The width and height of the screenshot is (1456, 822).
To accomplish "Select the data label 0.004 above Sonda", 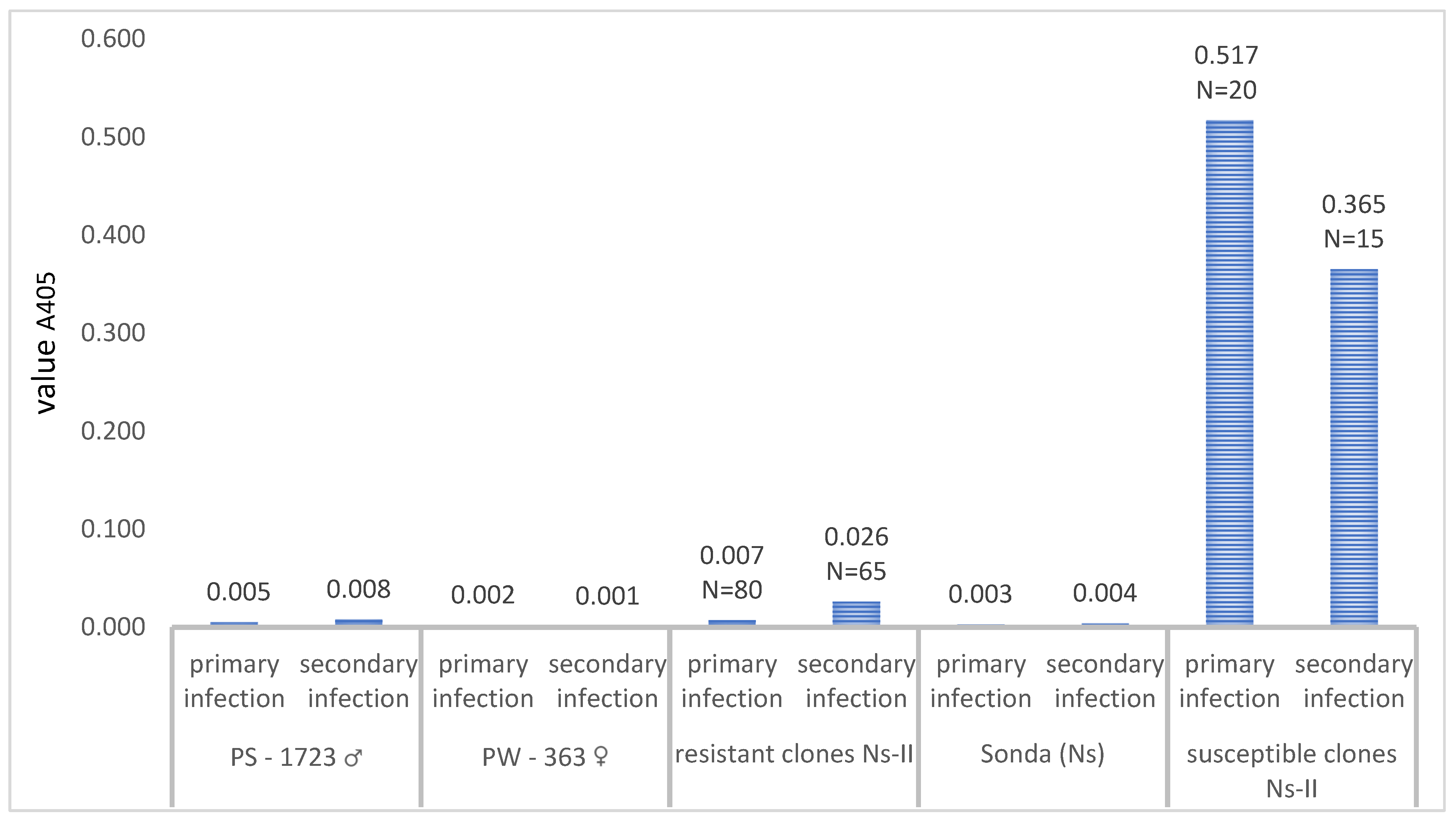I will [1105, 593].
